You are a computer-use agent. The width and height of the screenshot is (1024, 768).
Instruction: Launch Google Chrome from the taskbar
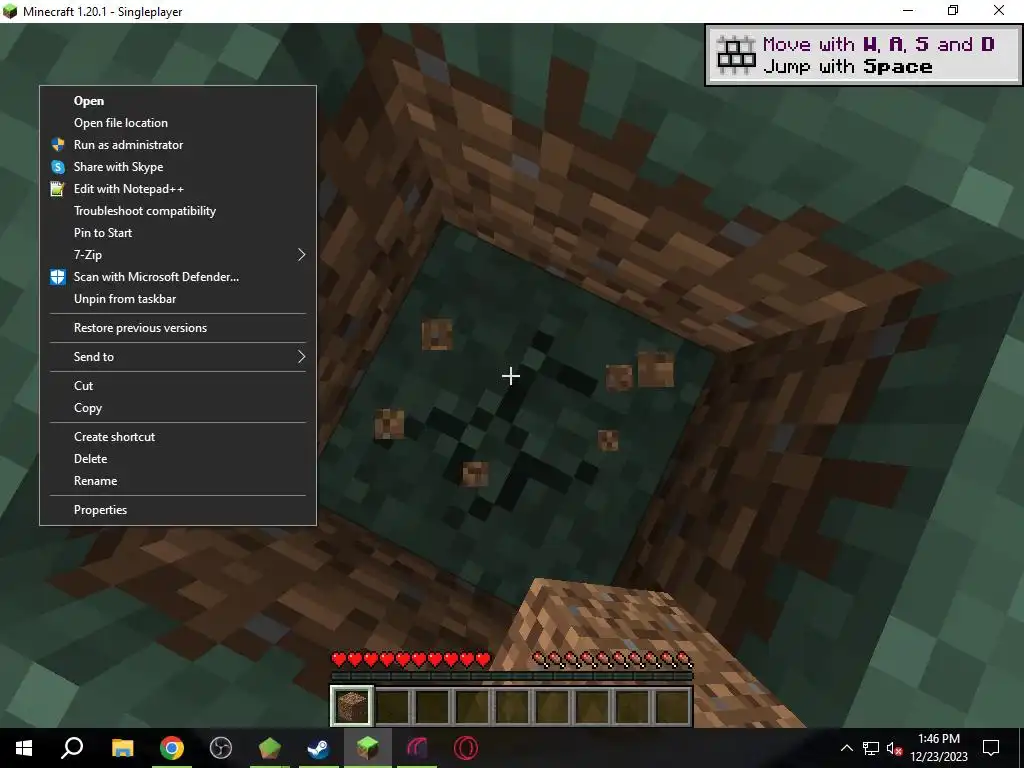(x=172, y=748)
